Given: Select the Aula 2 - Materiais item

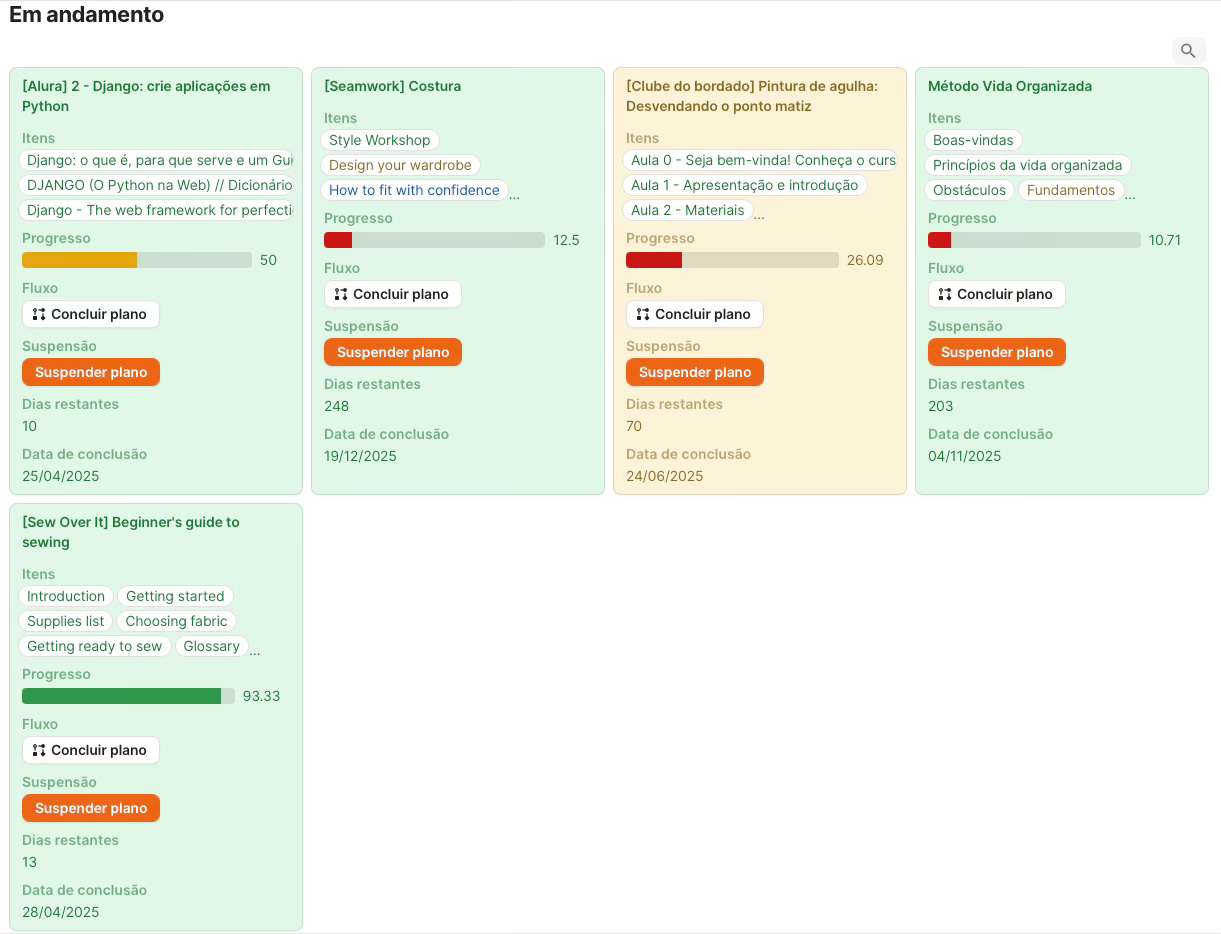Looking at the screenshot, I should click(x=688, y=210).
